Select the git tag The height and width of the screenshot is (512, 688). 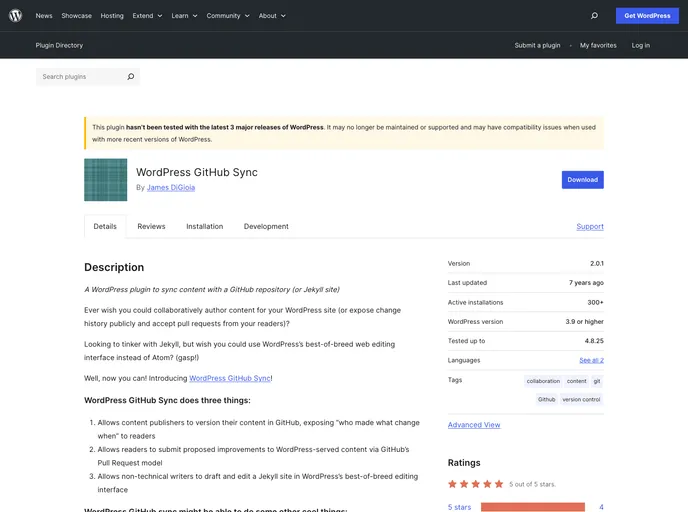[x=597, y=381]
